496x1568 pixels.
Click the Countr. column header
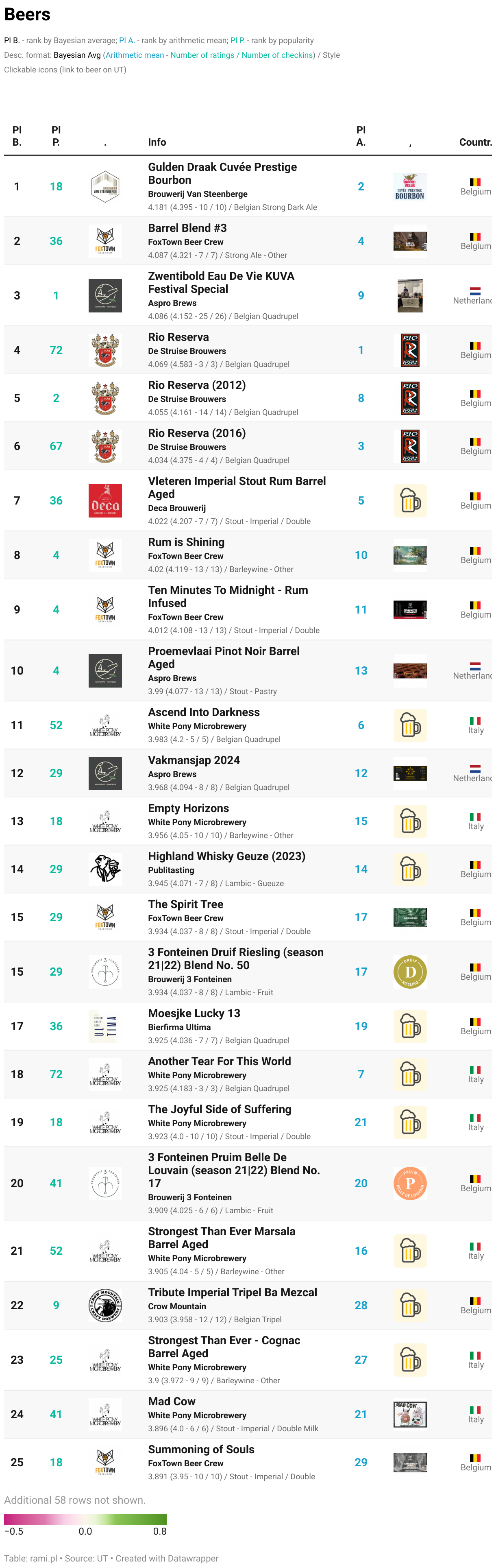tap(475, 142)
